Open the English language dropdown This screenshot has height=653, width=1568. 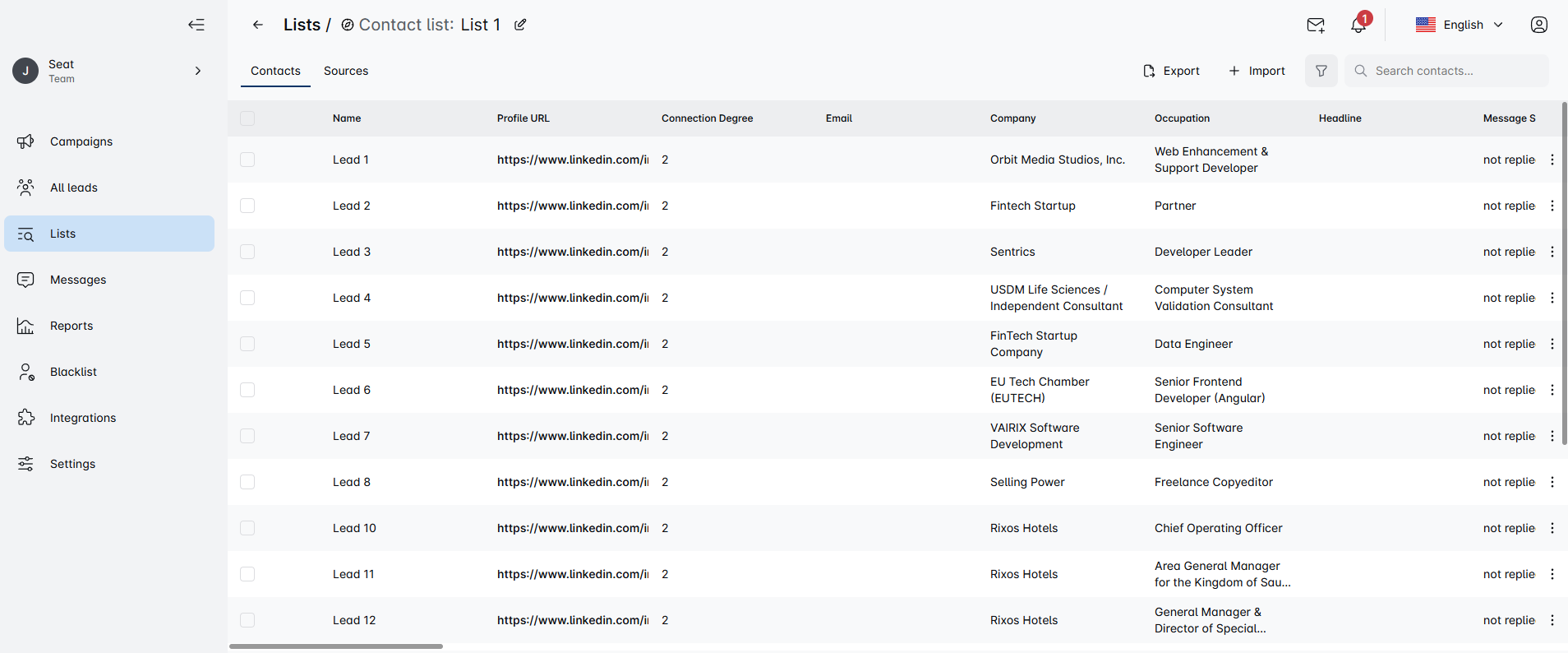(1460, 25)
